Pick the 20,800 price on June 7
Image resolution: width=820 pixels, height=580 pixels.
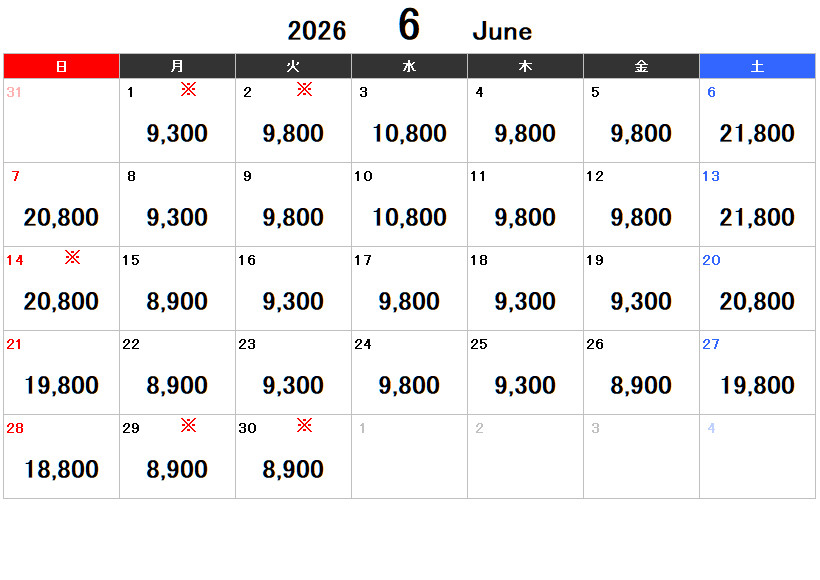click(61, 217)
